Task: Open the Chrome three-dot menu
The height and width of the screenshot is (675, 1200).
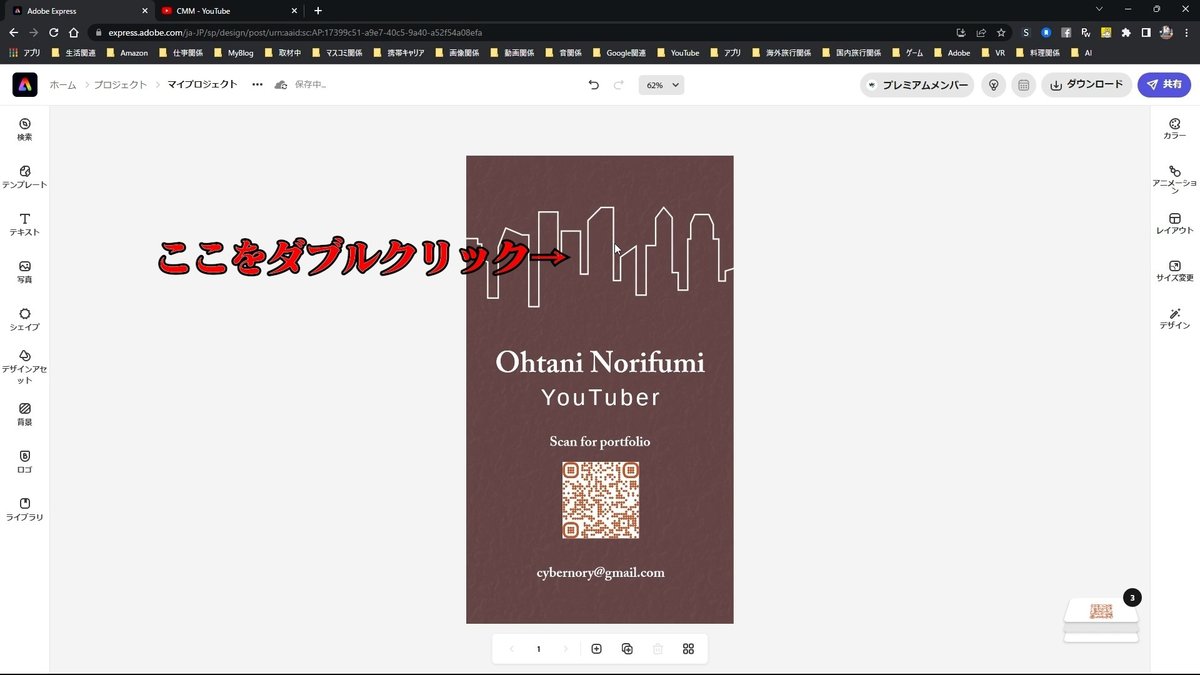Action: [1188, 31]
